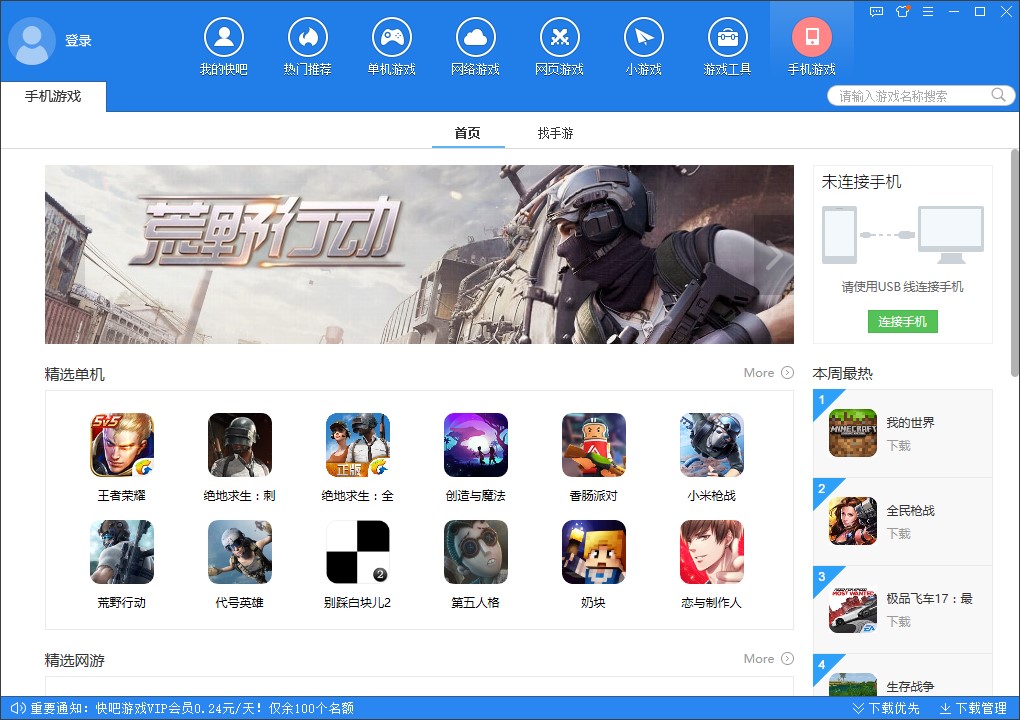Open the main menu hamburger icon
This screenshot has width=1020, height=720.
(928, 12)
